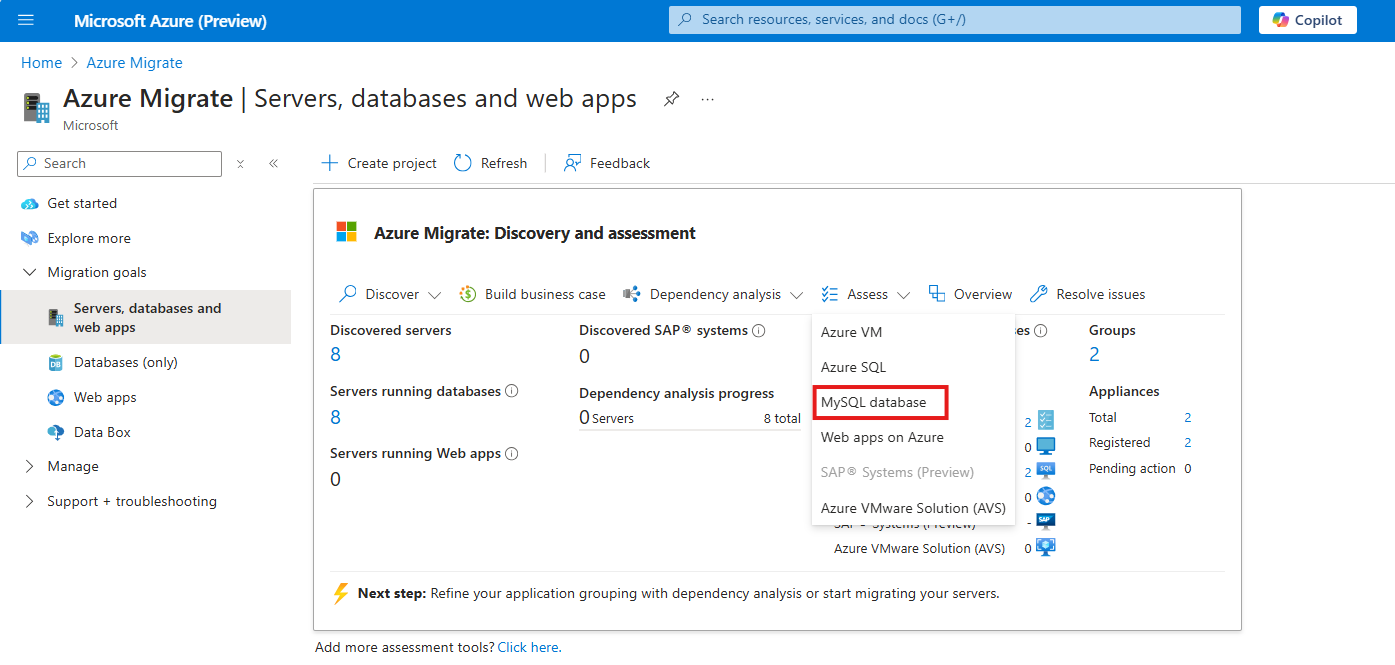Pin the Azure Migrate page
Viewport: 1395px width, 665px height.
tap(671, 98)
